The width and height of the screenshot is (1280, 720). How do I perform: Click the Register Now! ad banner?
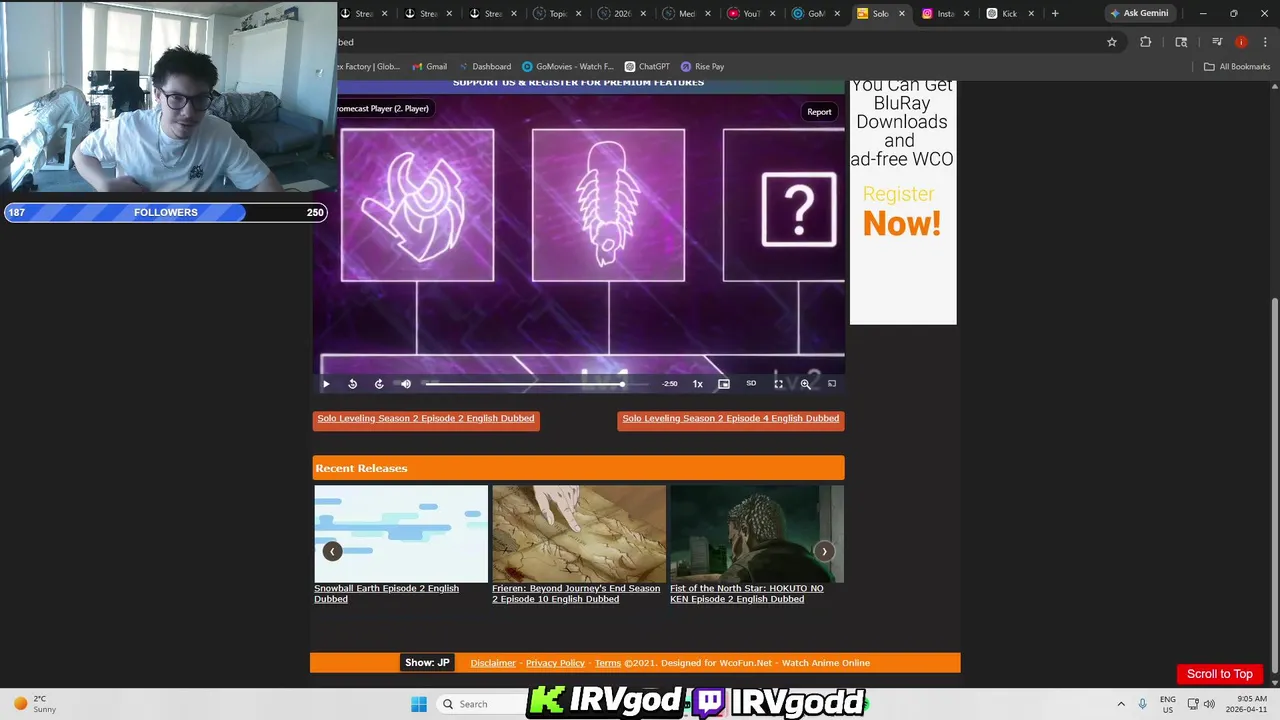pyautogui.click(x=903, y=202)
